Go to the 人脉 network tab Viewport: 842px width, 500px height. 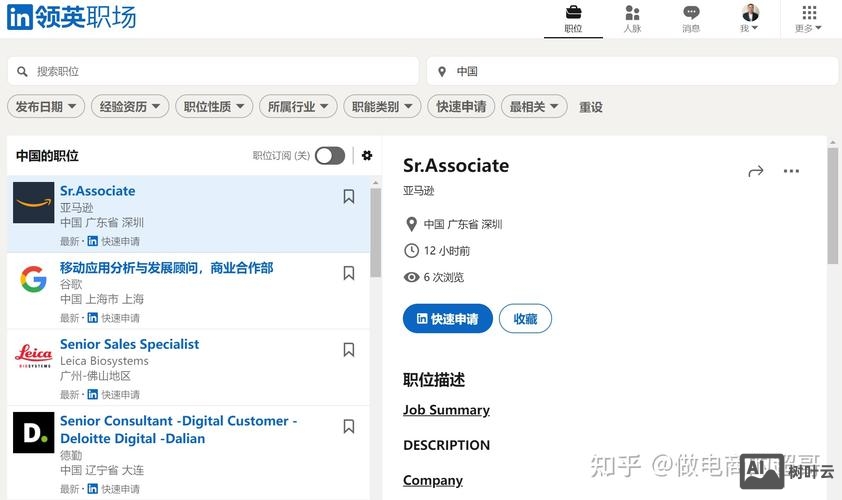632,19
